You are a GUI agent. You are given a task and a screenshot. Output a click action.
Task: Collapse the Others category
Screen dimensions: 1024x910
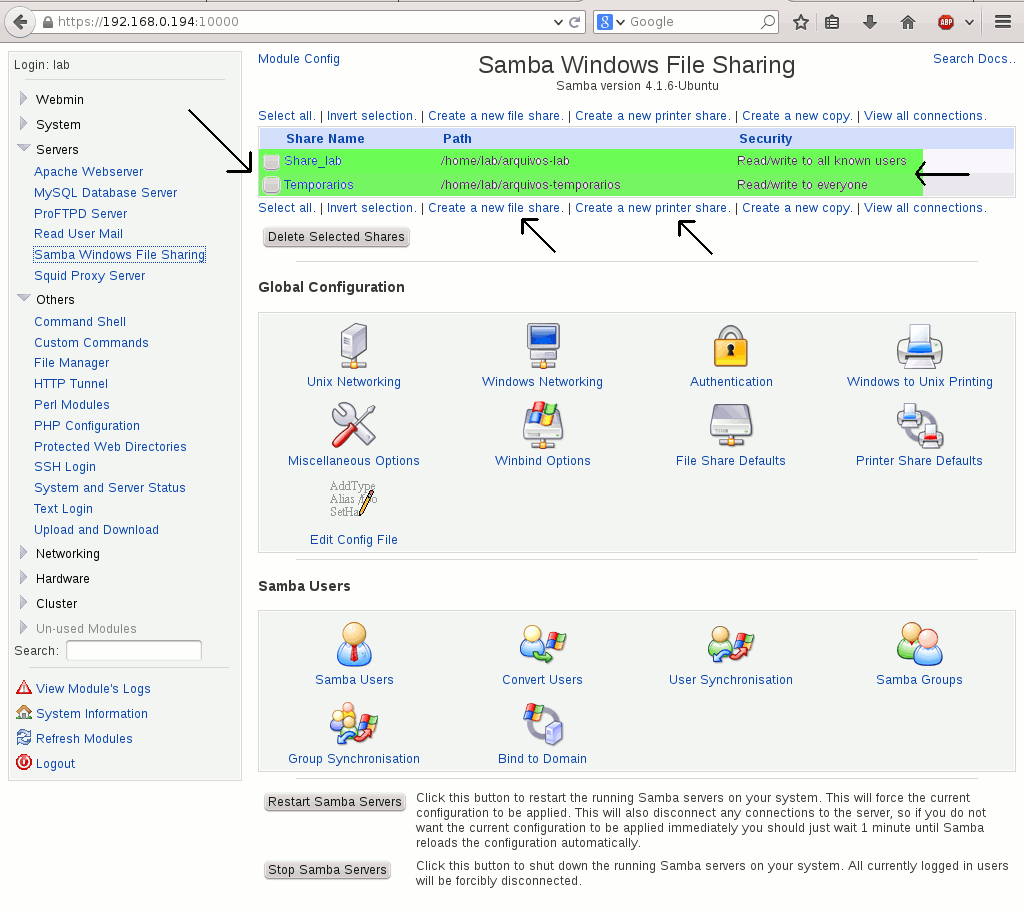click(x=24, y=299)
